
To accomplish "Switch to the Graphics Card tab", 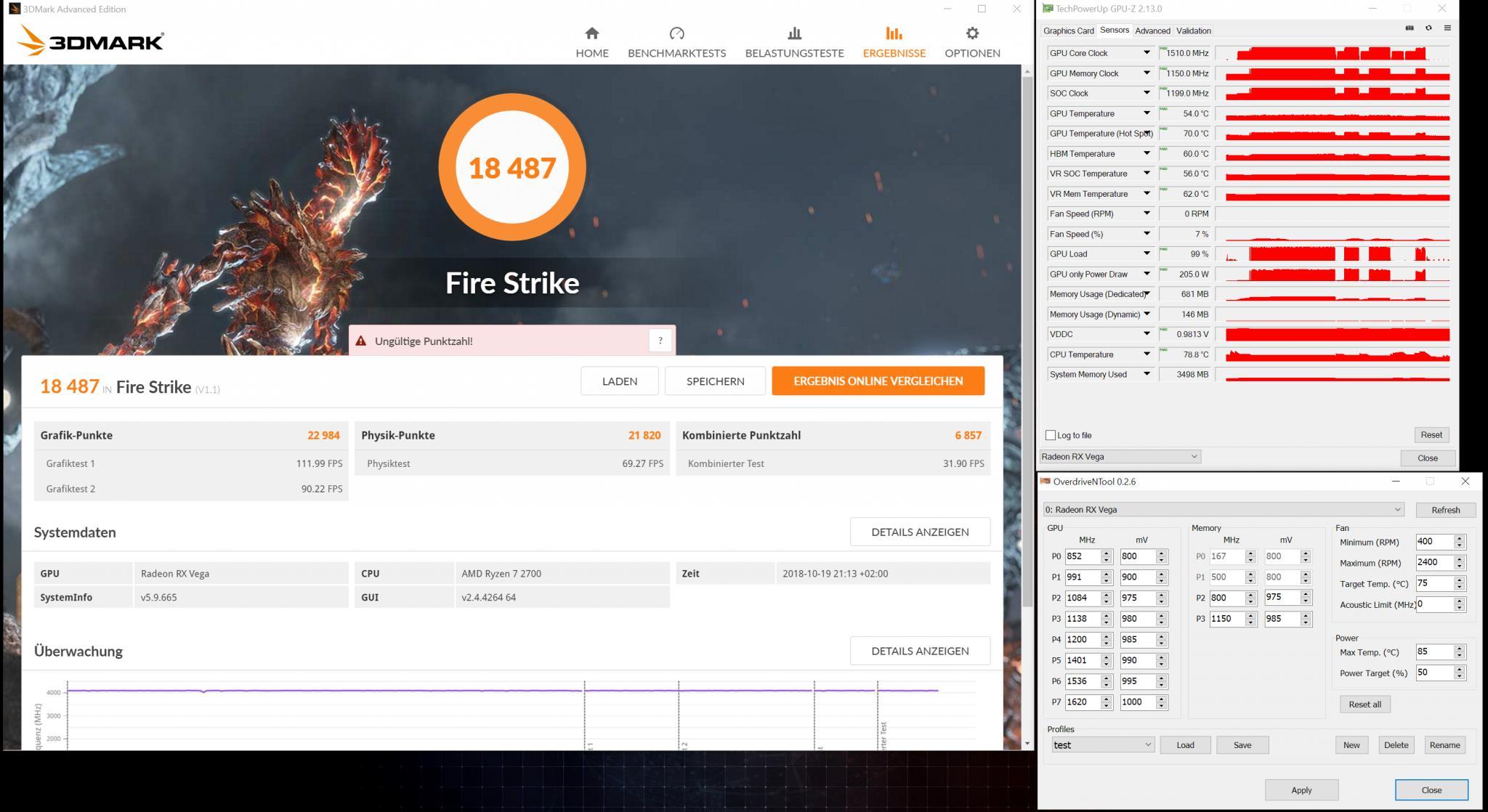I will 1068,31.
